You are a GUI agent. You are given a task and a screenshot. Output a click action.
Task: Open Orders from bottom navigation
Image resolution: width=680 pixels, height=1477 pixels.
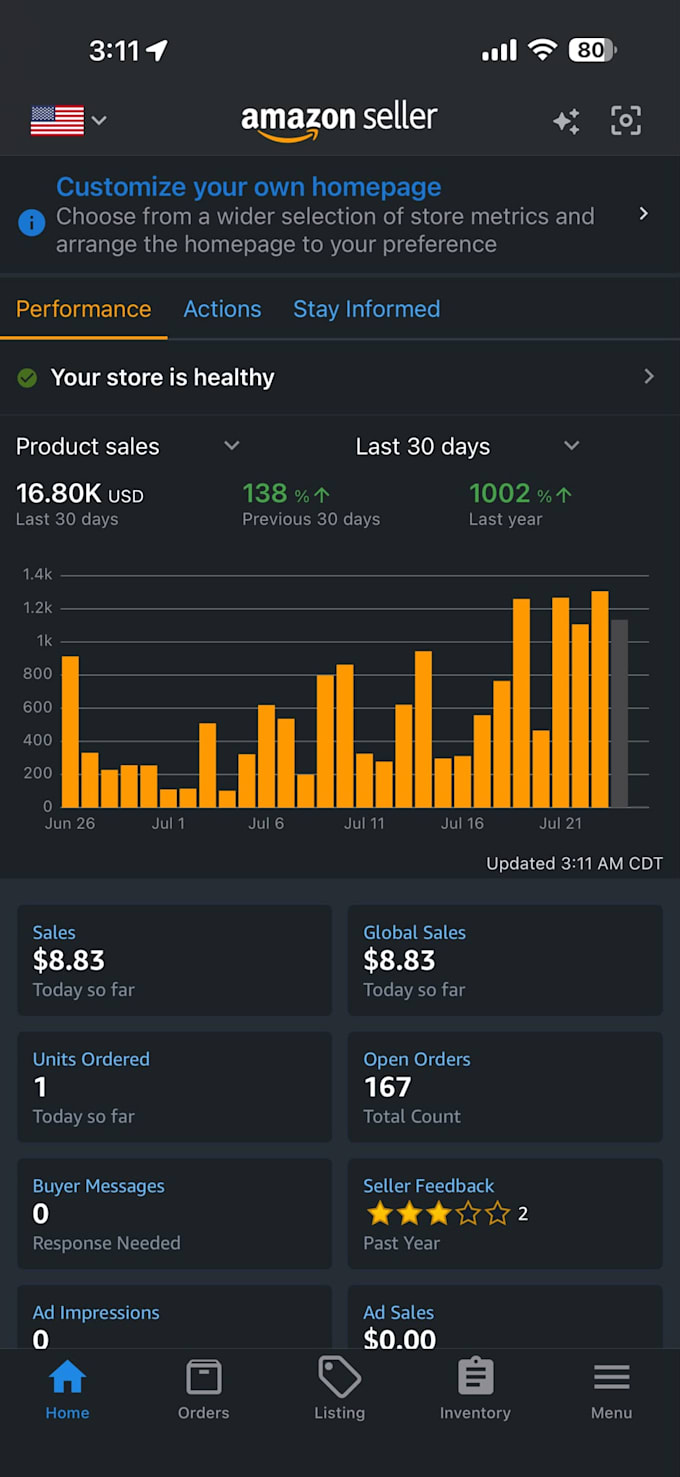pyautogui.click(x=204, y=1377)
